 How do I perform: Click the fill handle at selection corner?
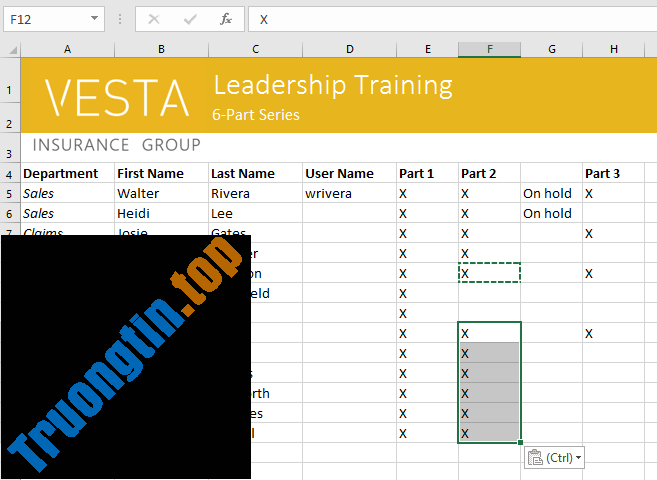[520, 442]
